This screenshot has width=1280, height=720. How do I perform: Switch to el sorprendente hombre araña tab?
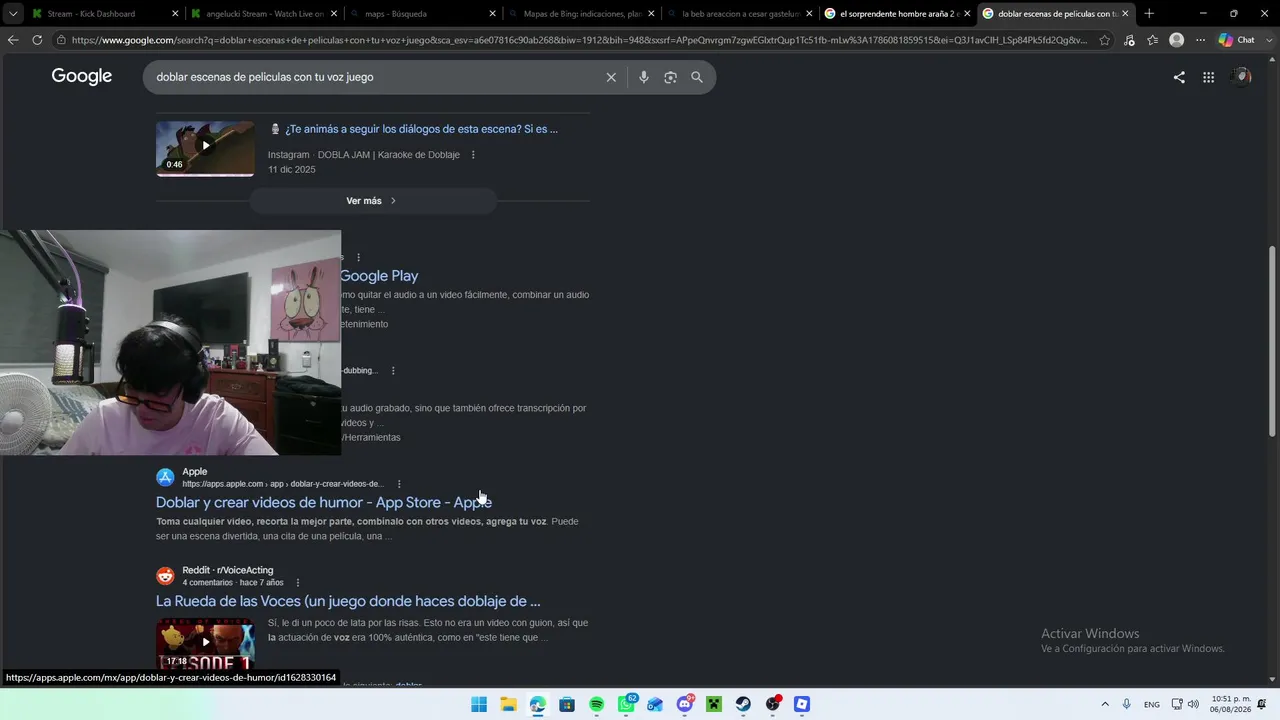point(898,13)
